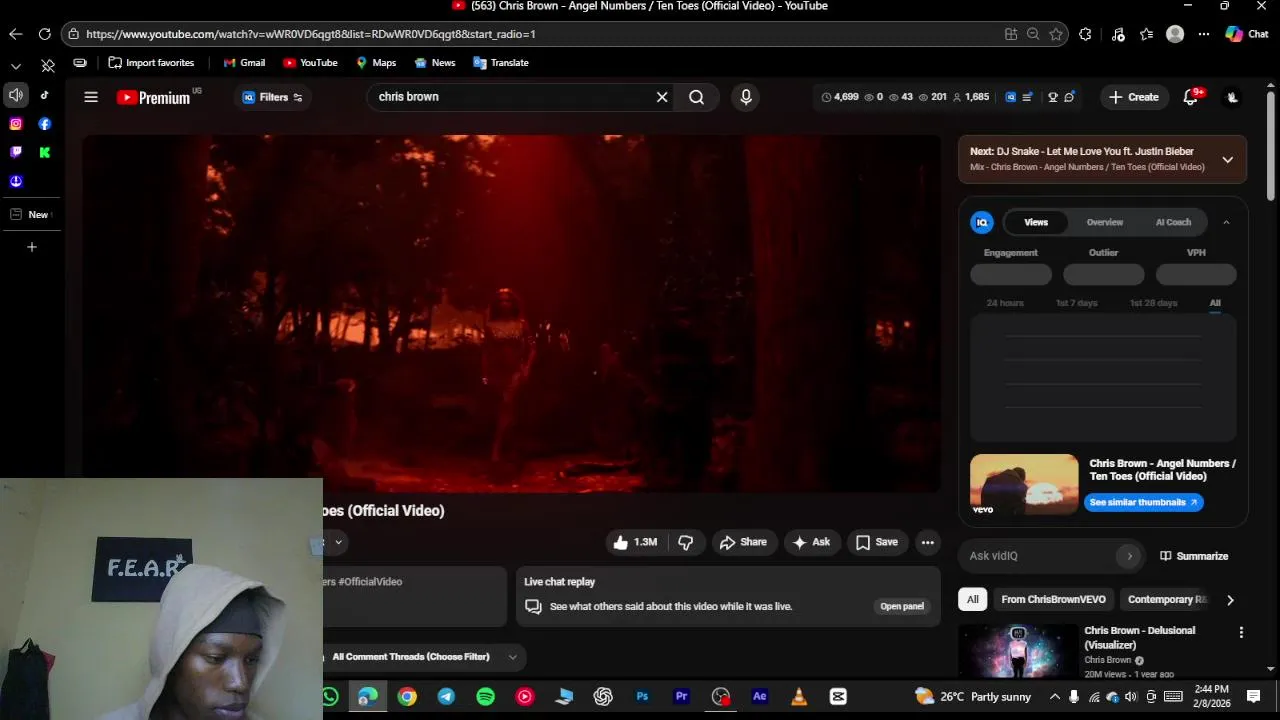Start voice search with the microphone

point(745,97)
